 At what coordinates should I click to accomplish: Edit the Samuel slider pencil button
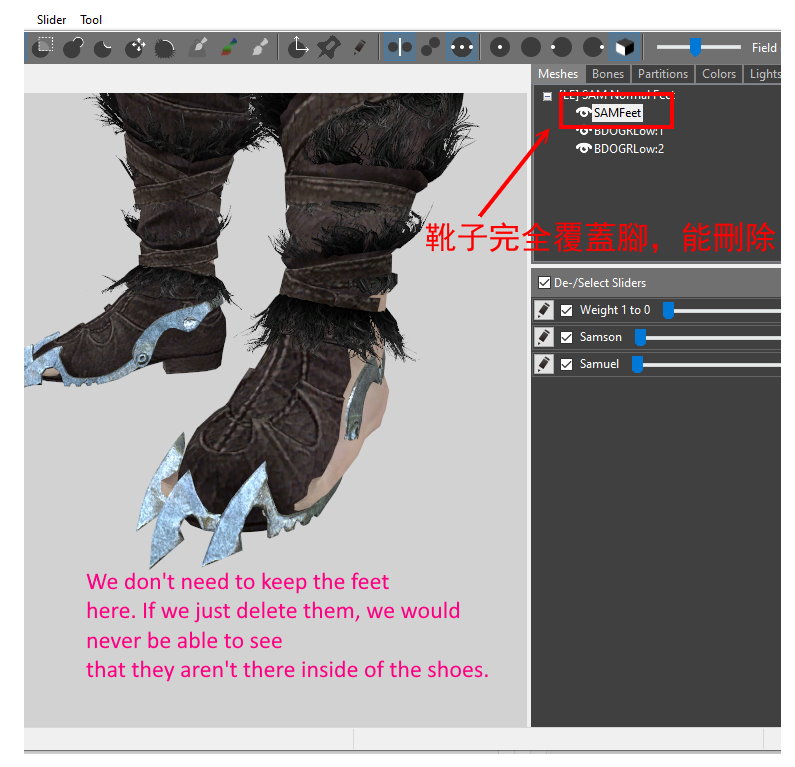tap(544, 364)
